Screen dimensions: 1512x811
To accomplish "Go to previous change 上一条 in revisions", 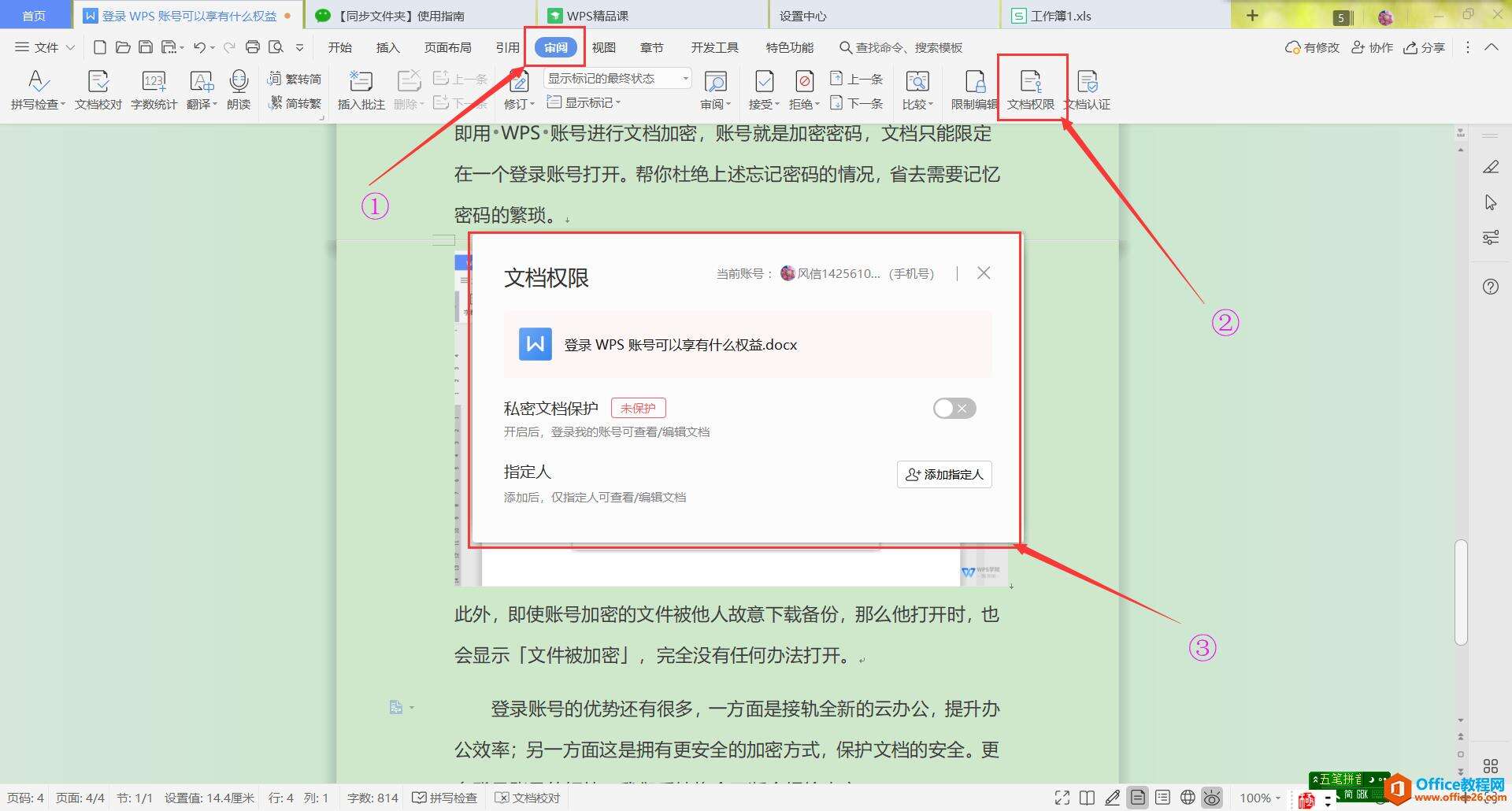I will click(x=857, y=79).
